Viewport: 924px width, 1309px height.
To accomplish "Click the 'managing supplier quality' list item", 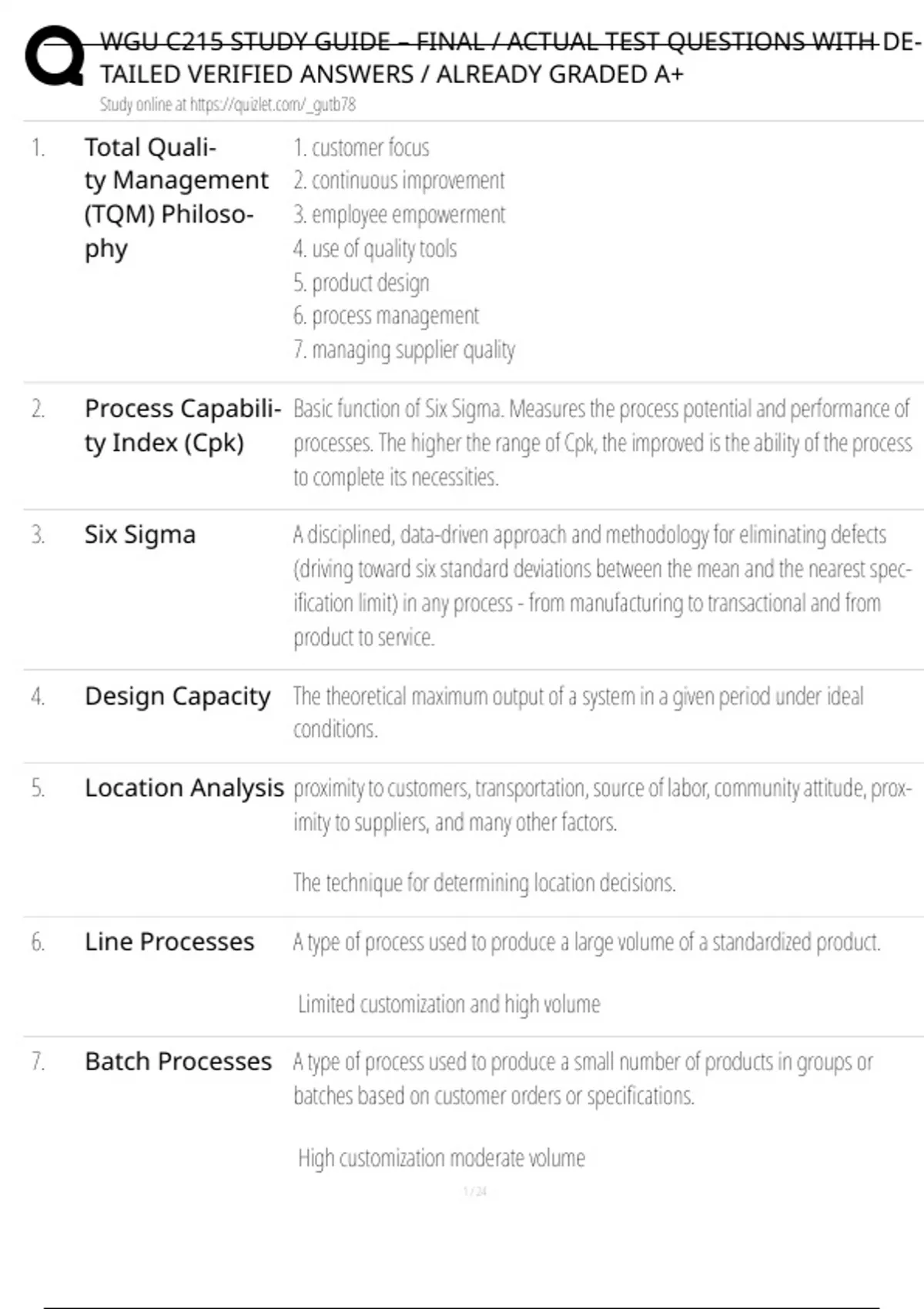I will tap(404, 350).
